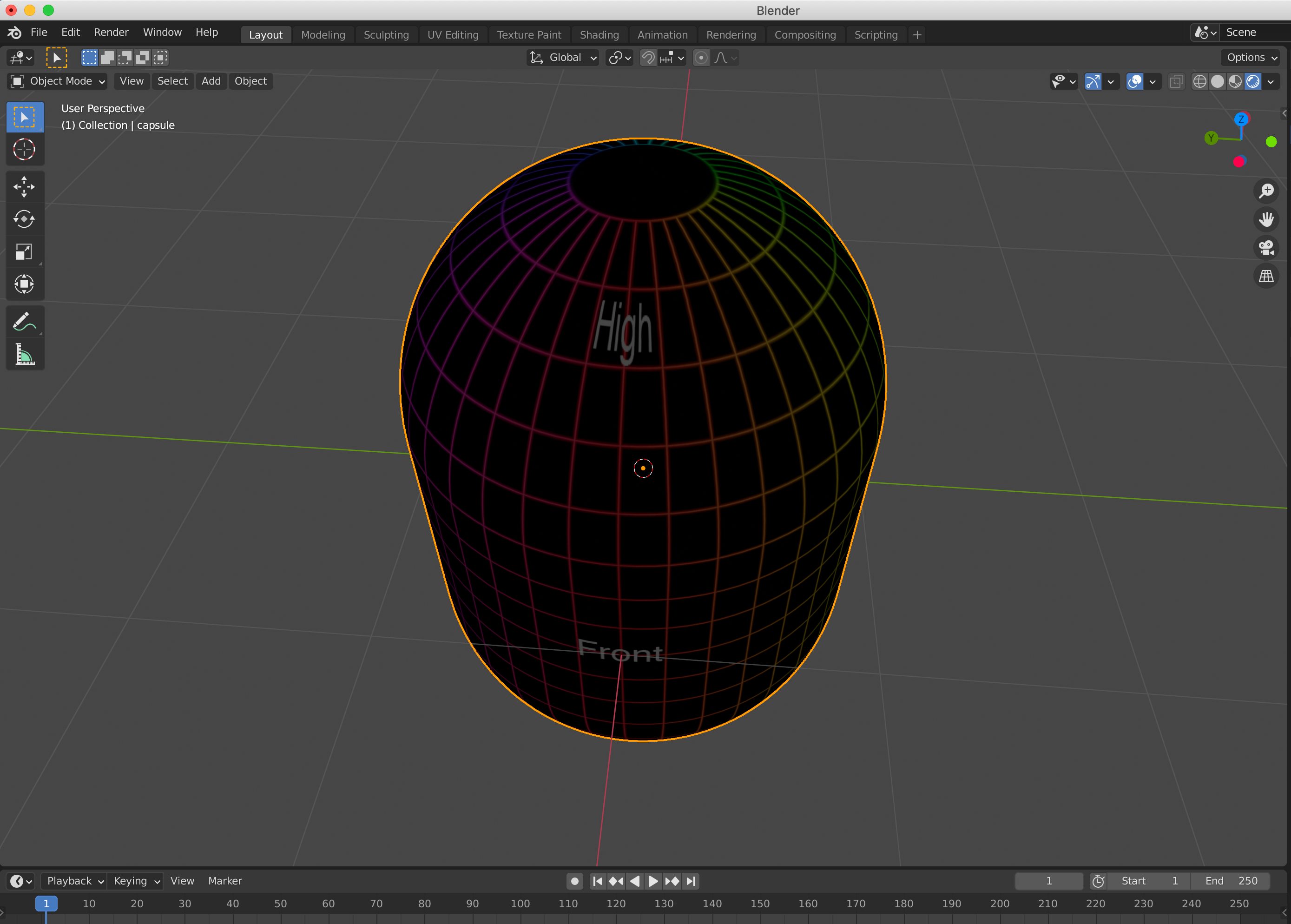Switch to orthographic grid view icon
1291x924 pixels.
click(x=1266, y=277)
